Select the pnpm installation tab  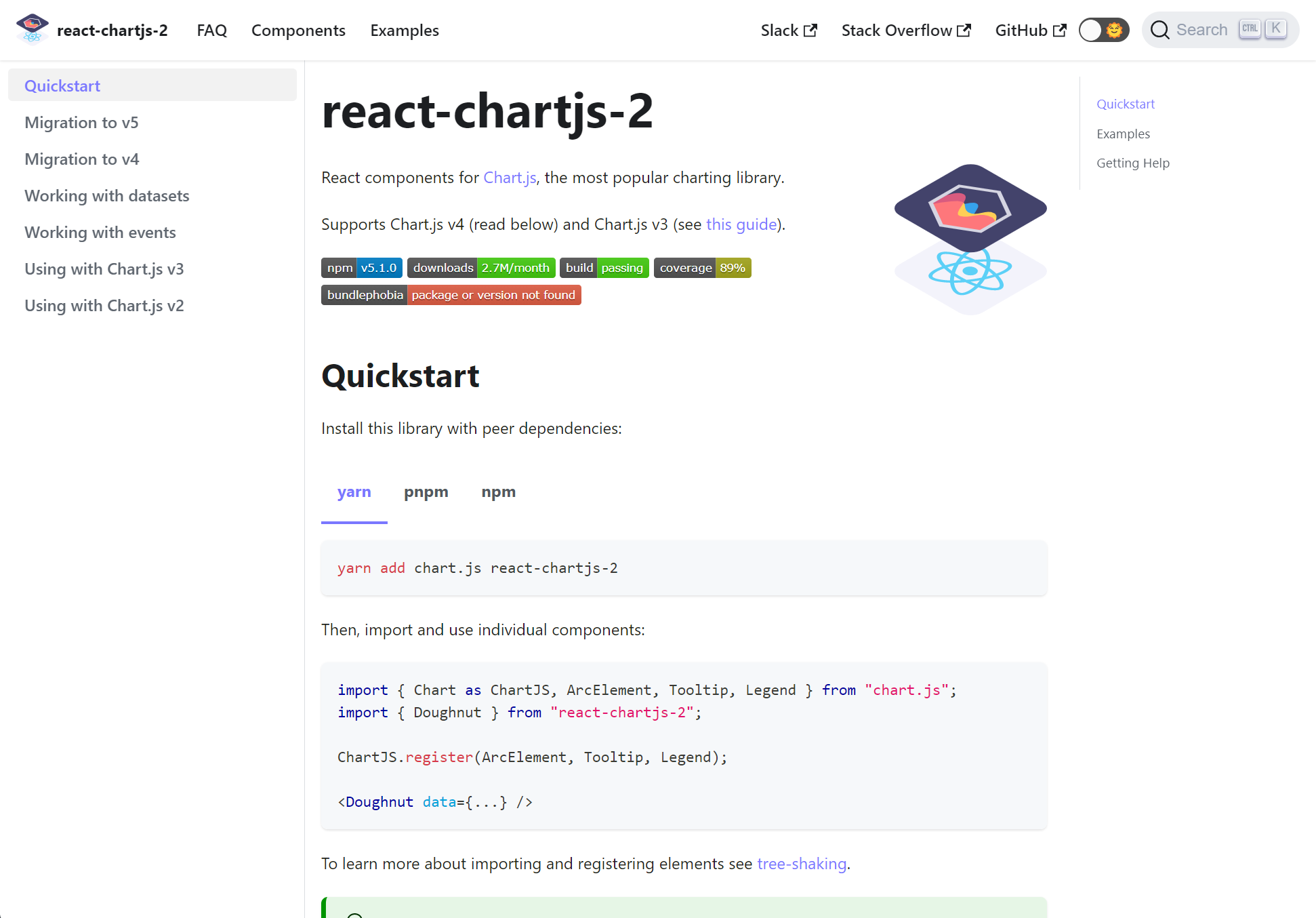click(426, 491)
